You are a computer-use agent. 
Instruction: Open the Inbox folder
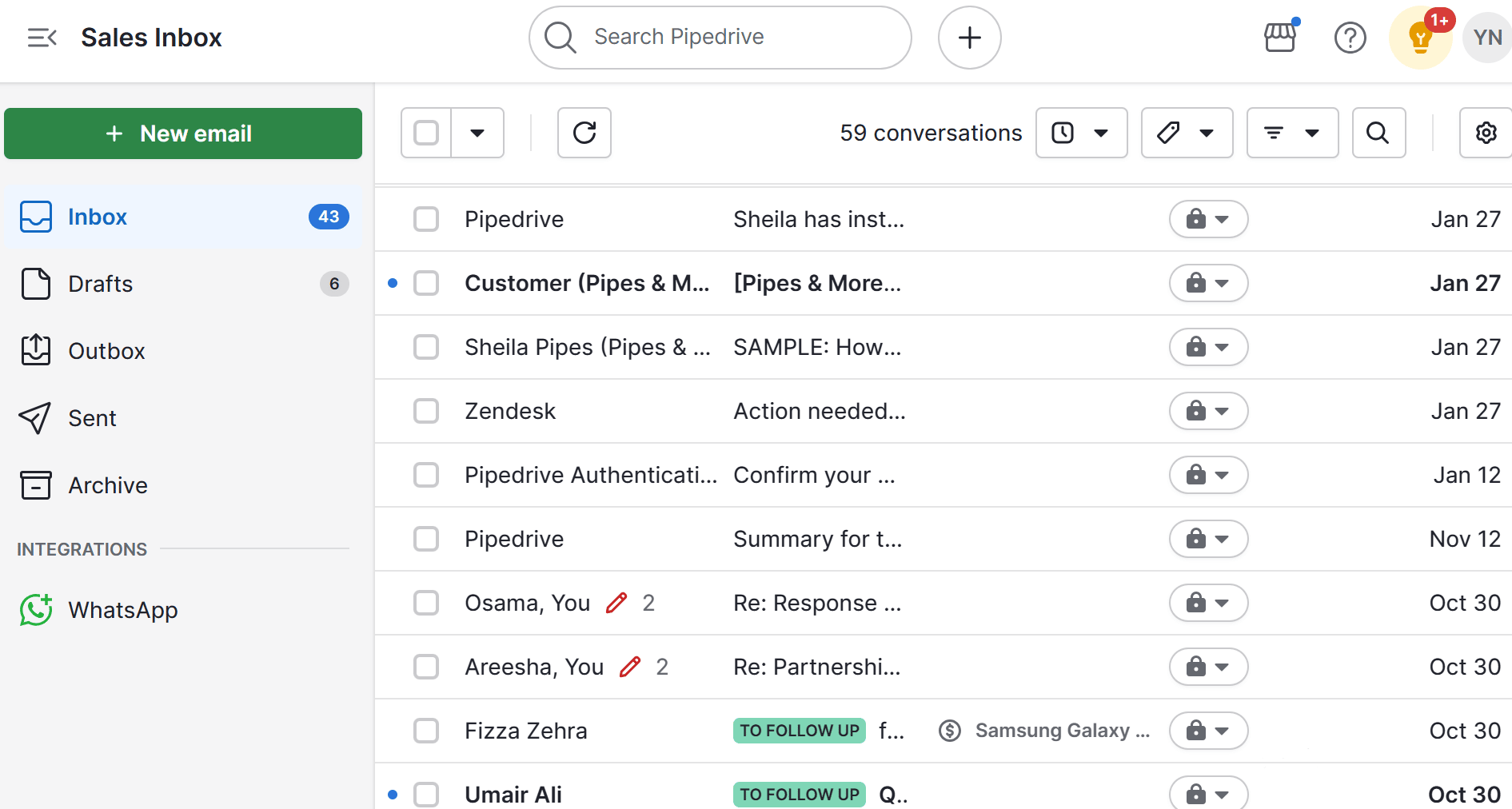(183, 217)
